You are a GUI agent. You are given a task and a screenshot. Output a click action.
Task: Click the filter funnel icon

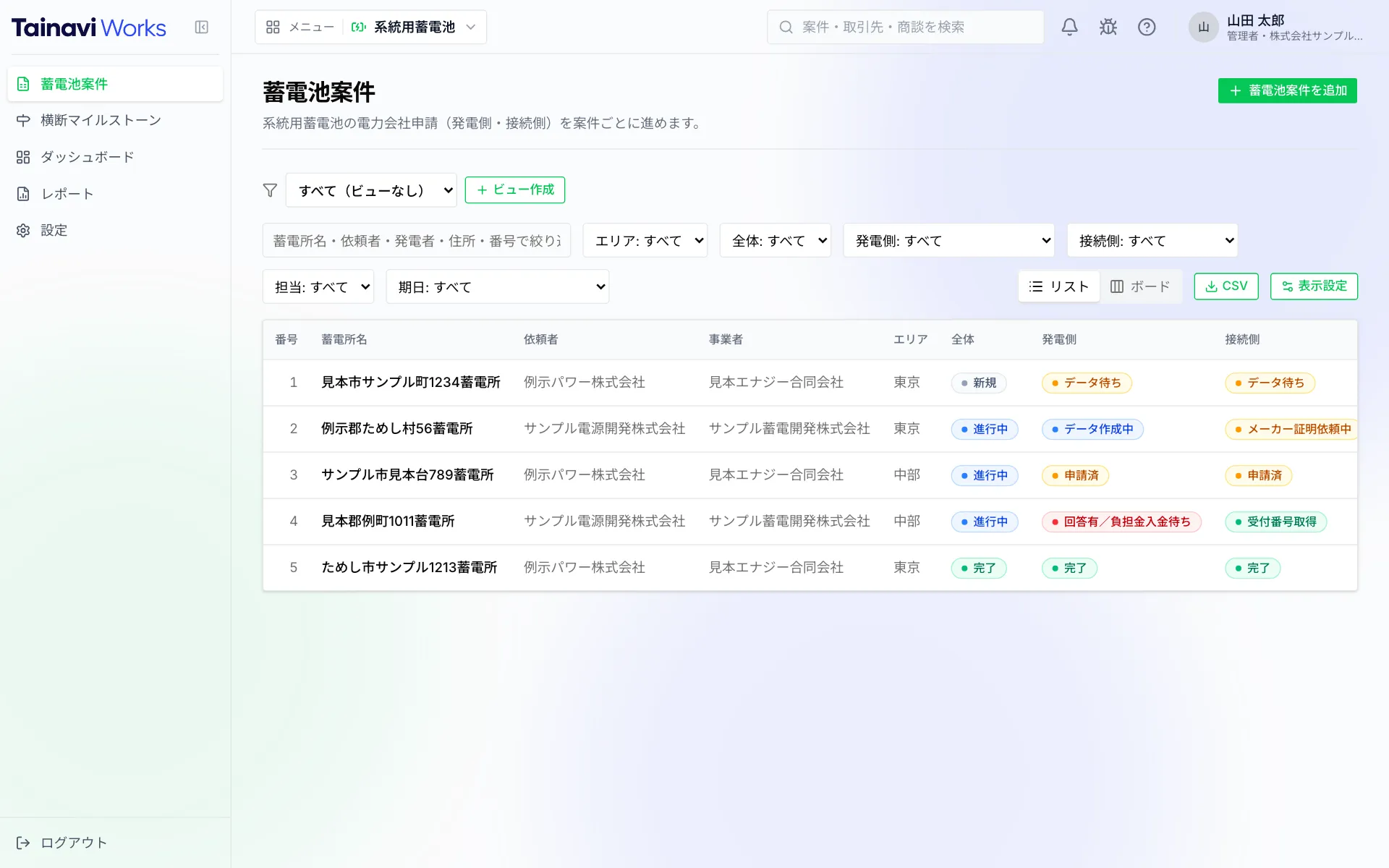[270, 190]
